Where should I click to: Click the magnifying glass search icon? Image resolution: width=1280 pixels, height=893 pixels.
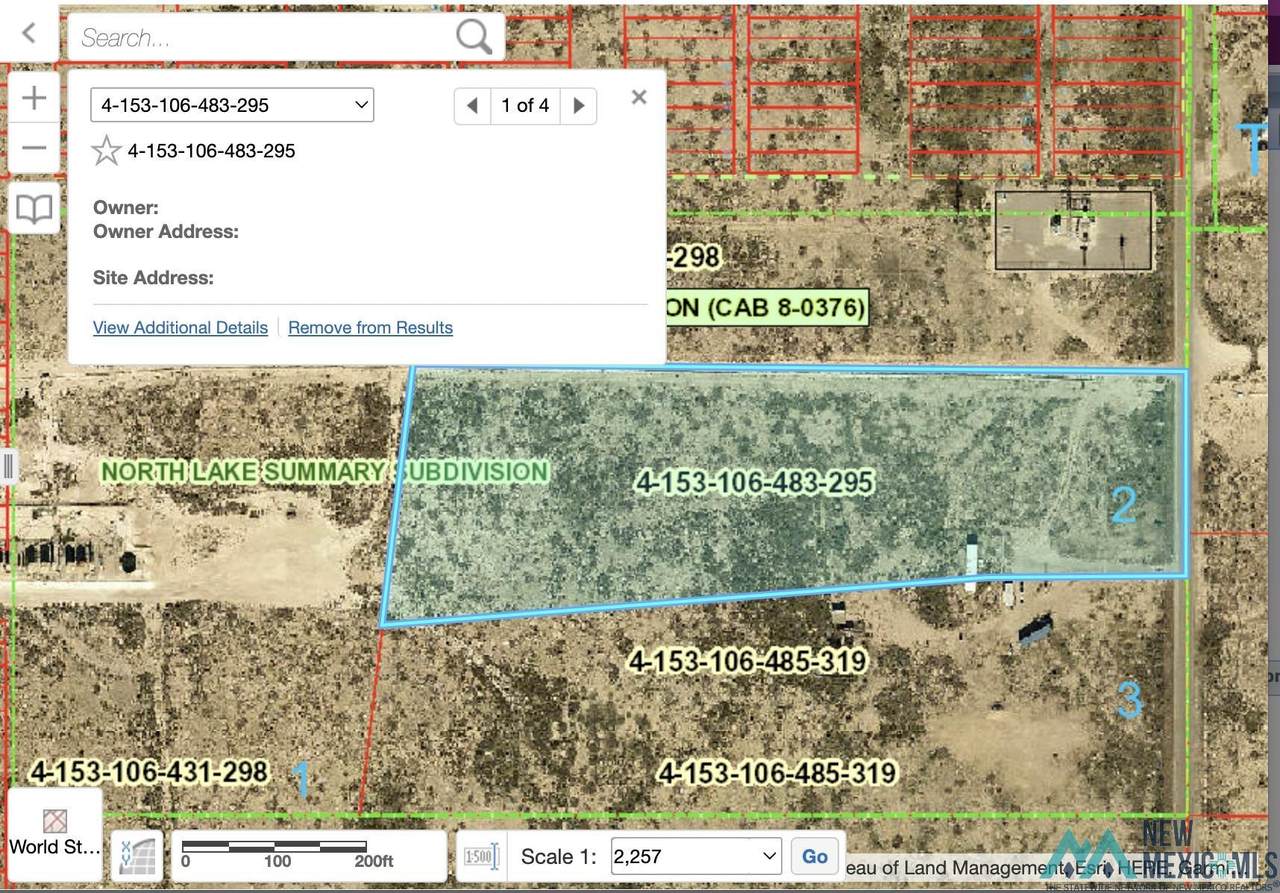[x=474, y=37]
